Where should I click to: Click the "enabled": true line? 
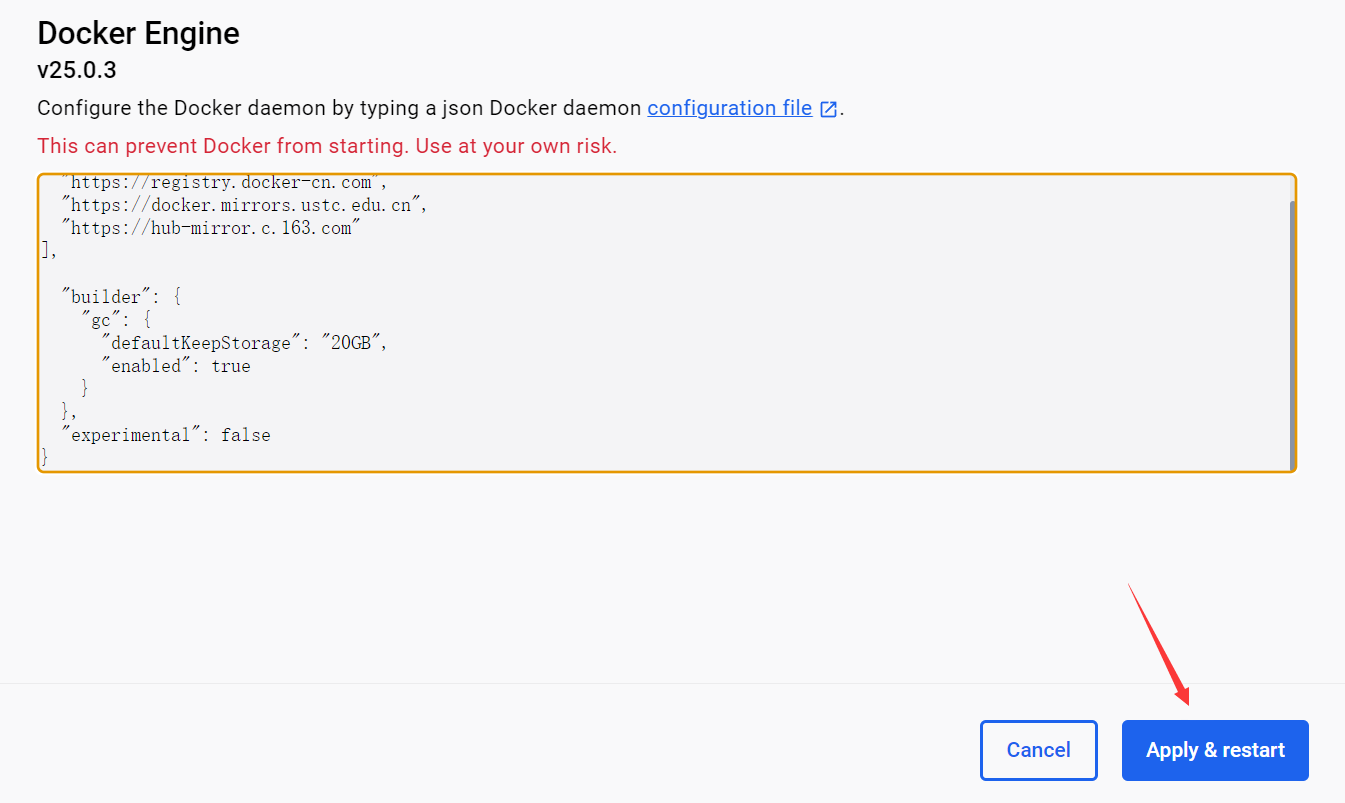176,366
